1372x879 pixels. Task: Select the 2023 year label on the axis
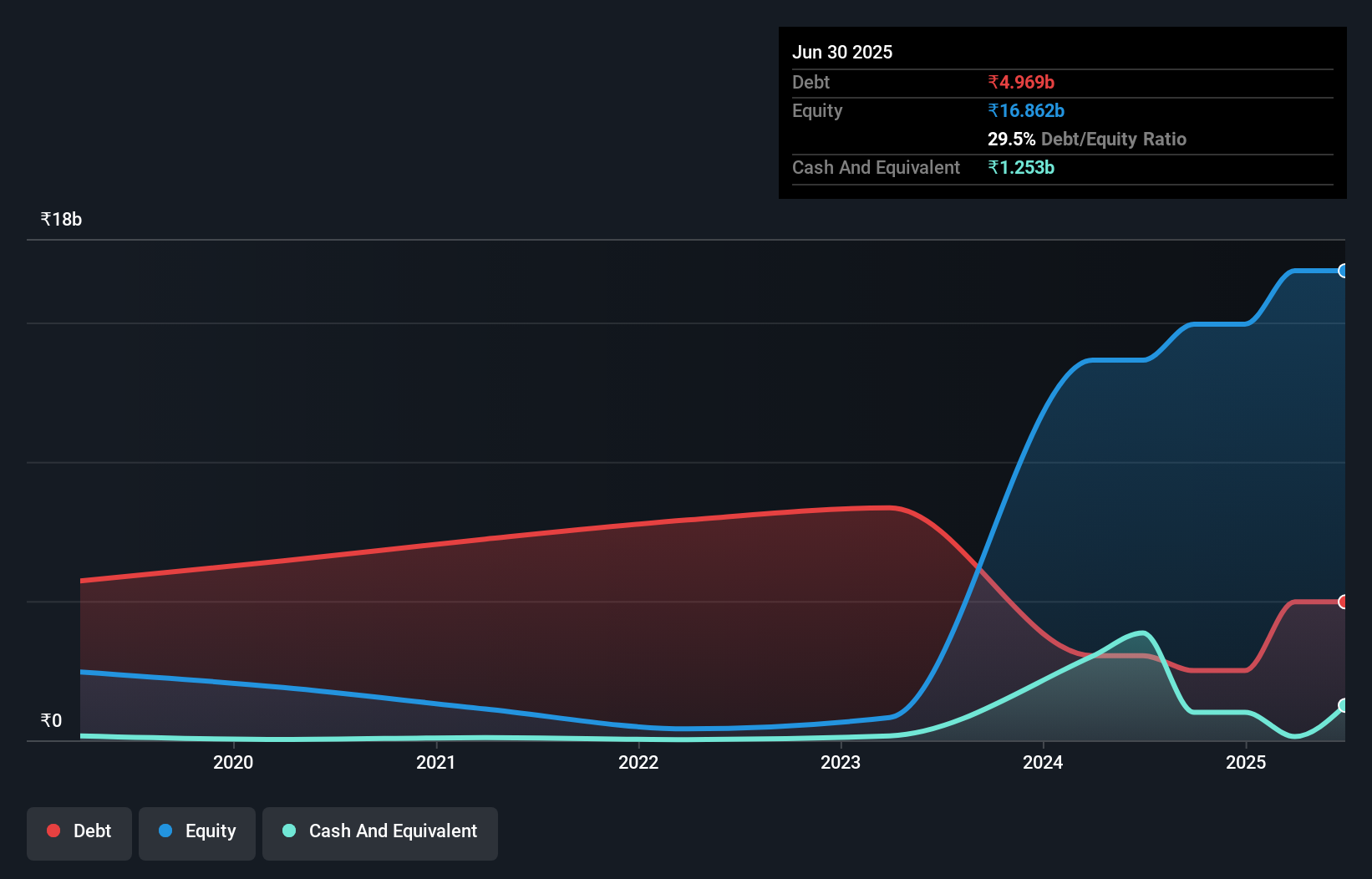coord(841,762)
